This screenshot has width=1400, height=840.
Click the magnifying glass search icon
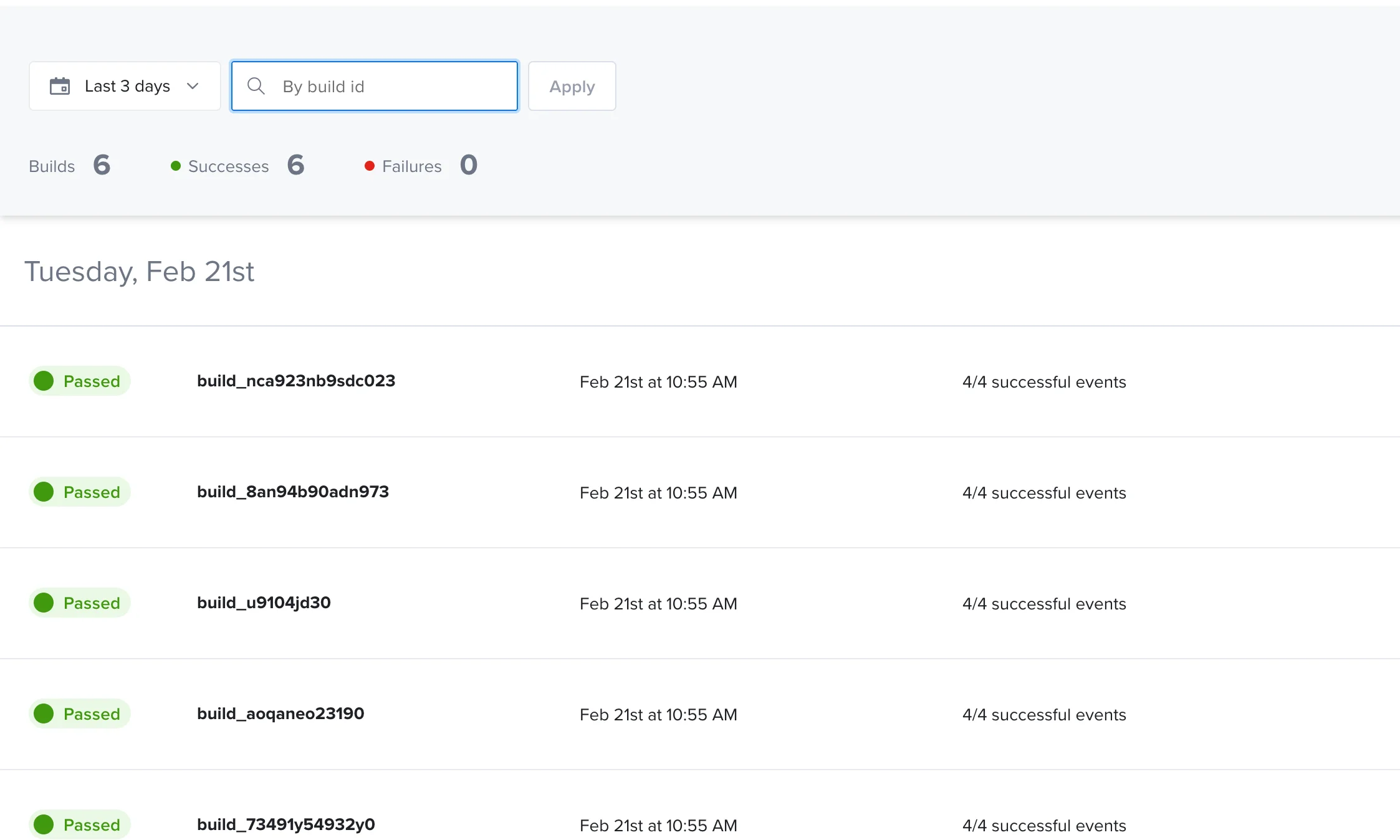coord(256,86)
